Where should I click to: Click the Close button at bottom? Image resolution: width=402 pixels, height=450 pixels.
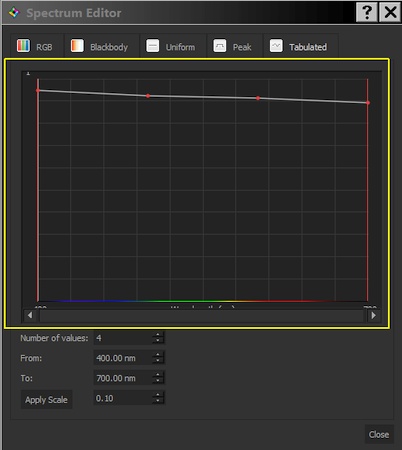click(379, 434)
